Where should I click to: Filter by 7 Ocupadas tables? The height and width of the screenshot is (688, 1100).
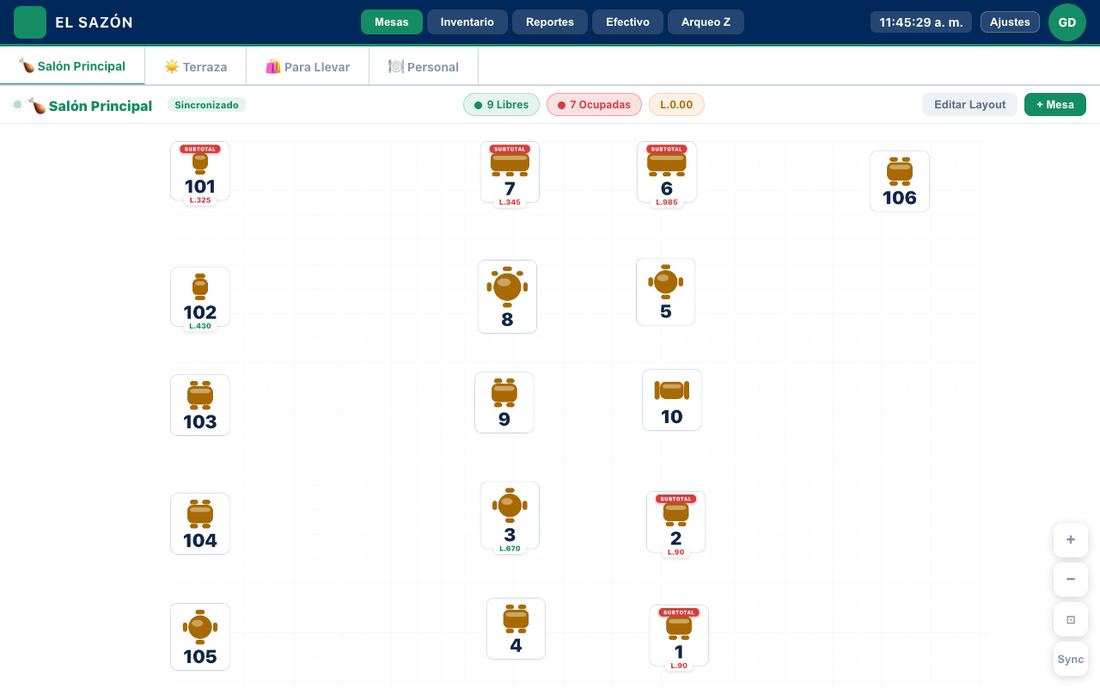[594, 104]
